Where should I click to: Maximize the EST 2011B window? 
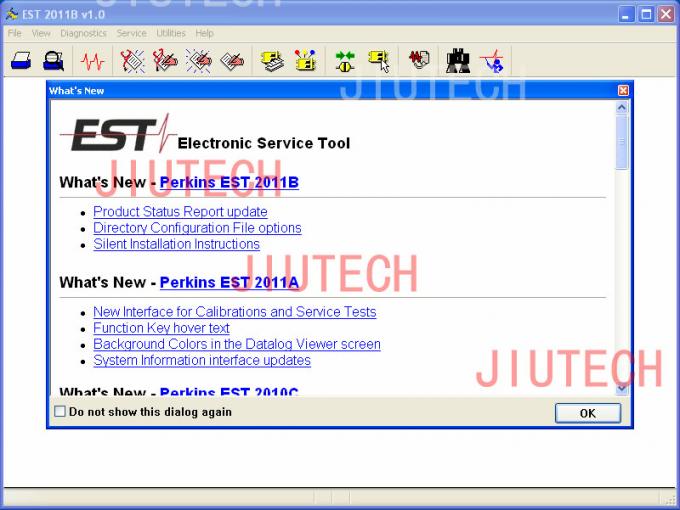646,14
